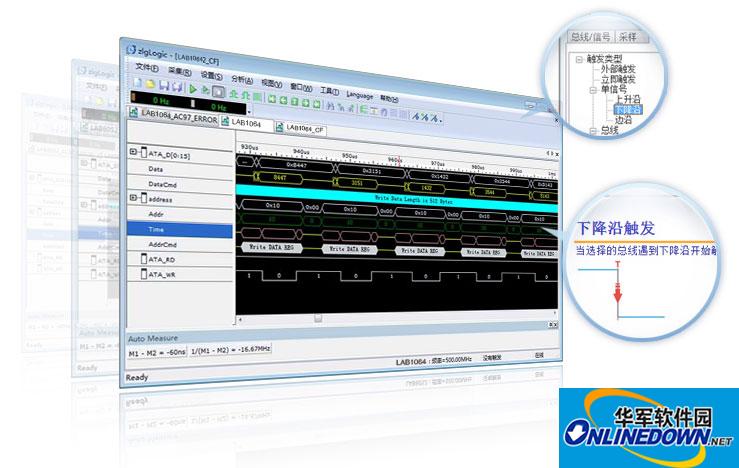Open the 帮助 menu
Viewport: 739px width, 468px height.
pyautogui.click(x=389, y=99)
